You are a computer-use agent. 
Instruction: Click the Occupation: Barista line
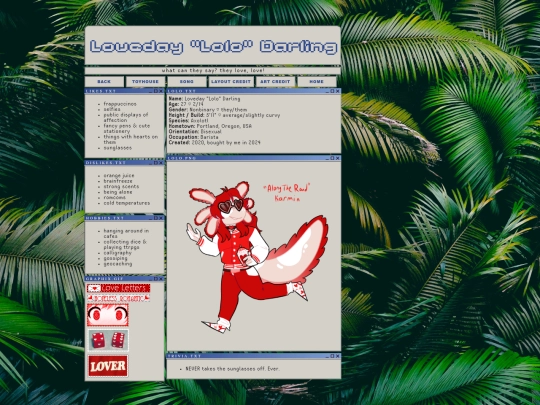pyautogui.click(x=194, y=137)
